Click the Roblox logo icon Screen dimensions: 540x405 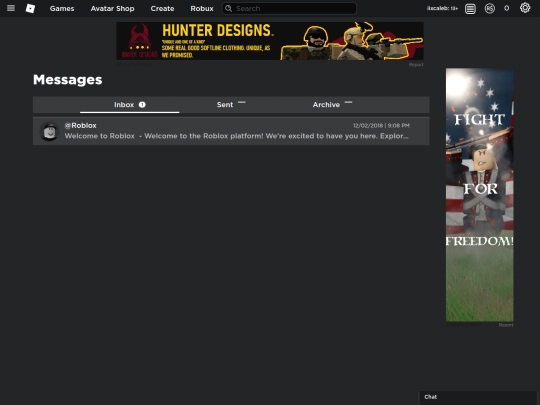(30, 8)
